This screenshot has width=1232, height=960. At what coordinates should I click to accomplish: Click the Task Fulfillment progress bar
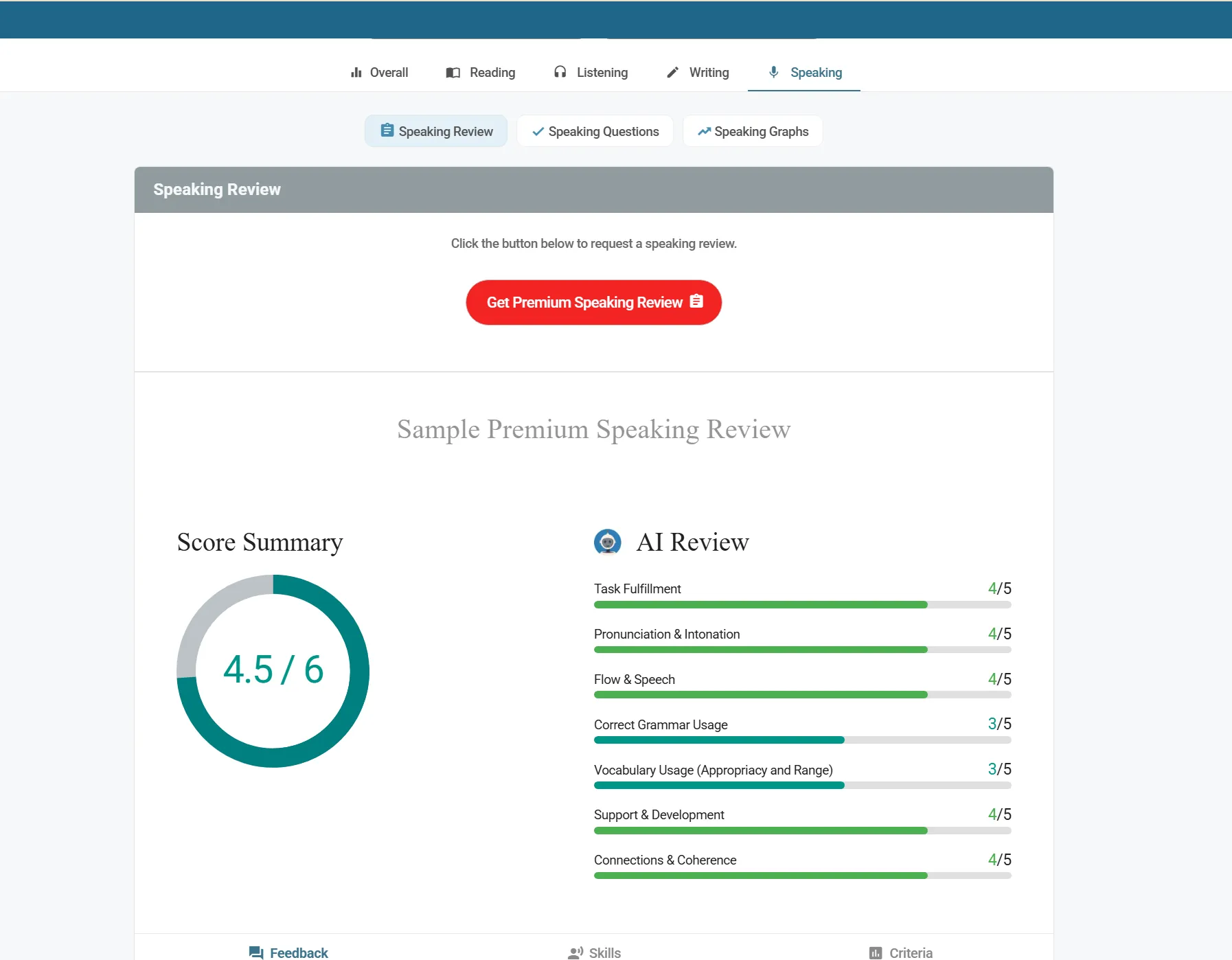pos(802,605)
